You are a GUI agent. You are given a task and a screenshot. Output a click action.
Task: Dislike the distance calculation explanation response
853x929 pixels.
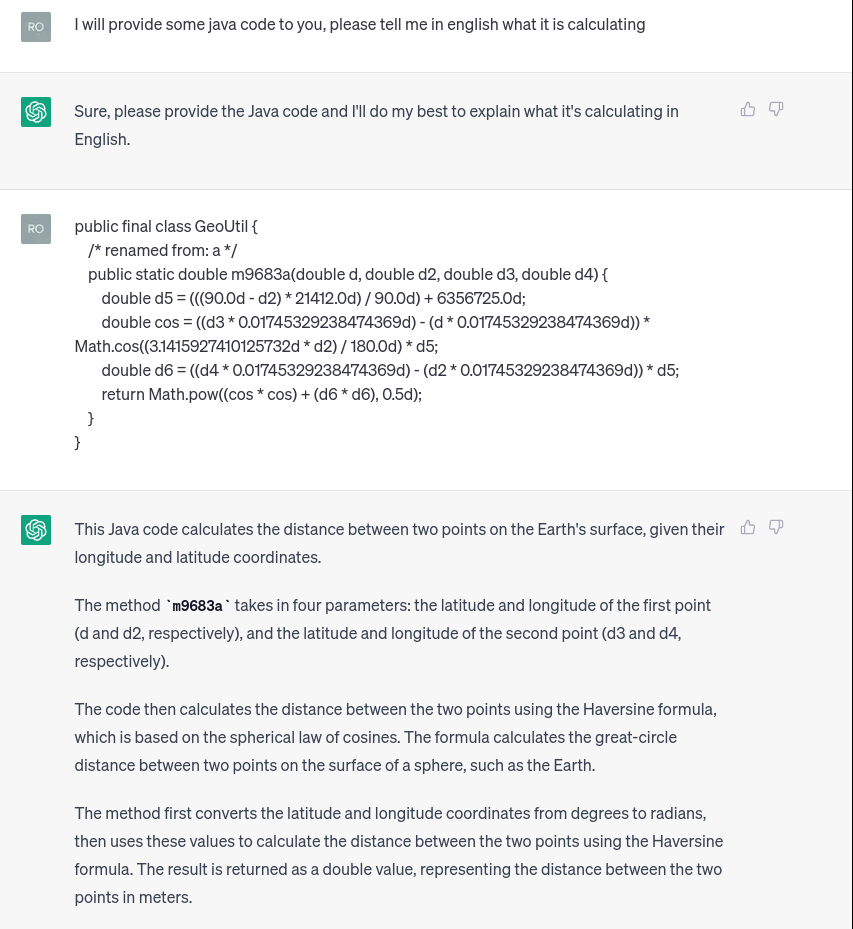pos(776,527)
